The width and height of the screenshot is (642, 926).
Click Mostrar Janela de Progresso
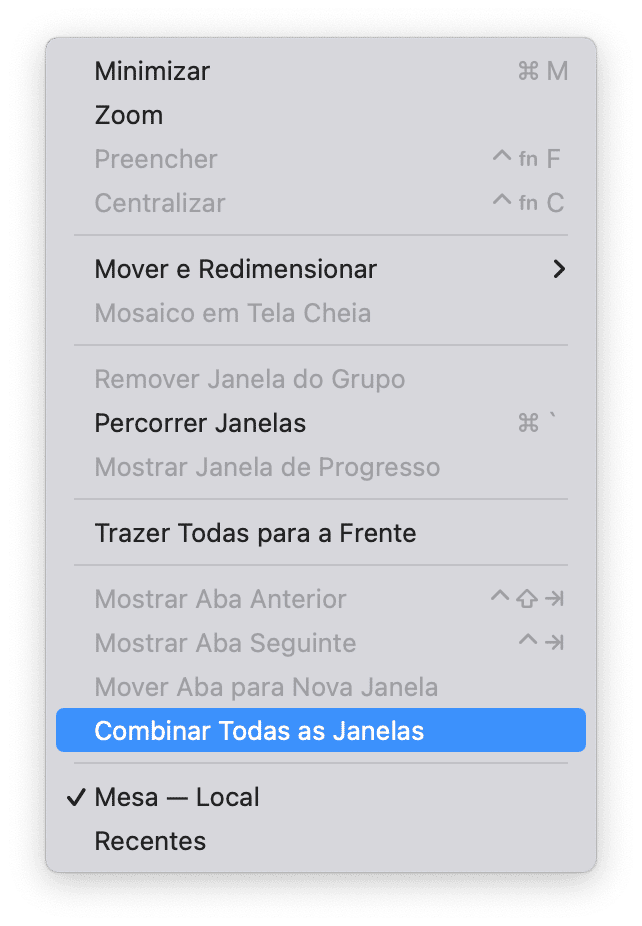321,467
